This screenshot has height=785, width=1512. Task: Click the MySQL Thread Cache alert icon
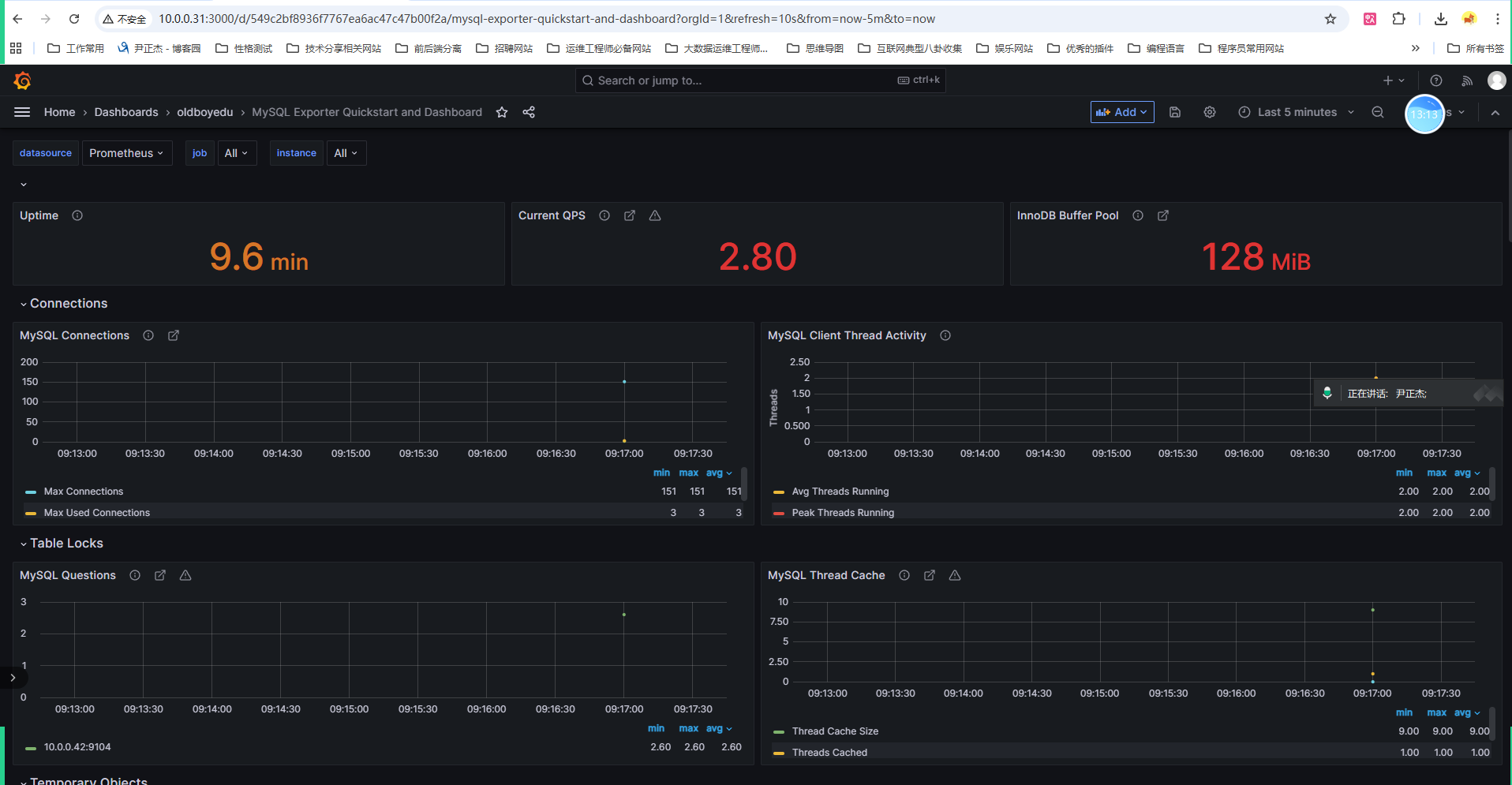(955, 575)
